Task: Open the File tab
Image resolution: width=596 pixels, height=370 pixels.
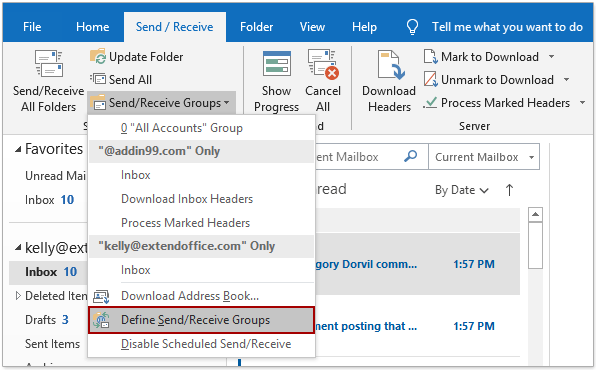Action: click(x=32, y=27)
